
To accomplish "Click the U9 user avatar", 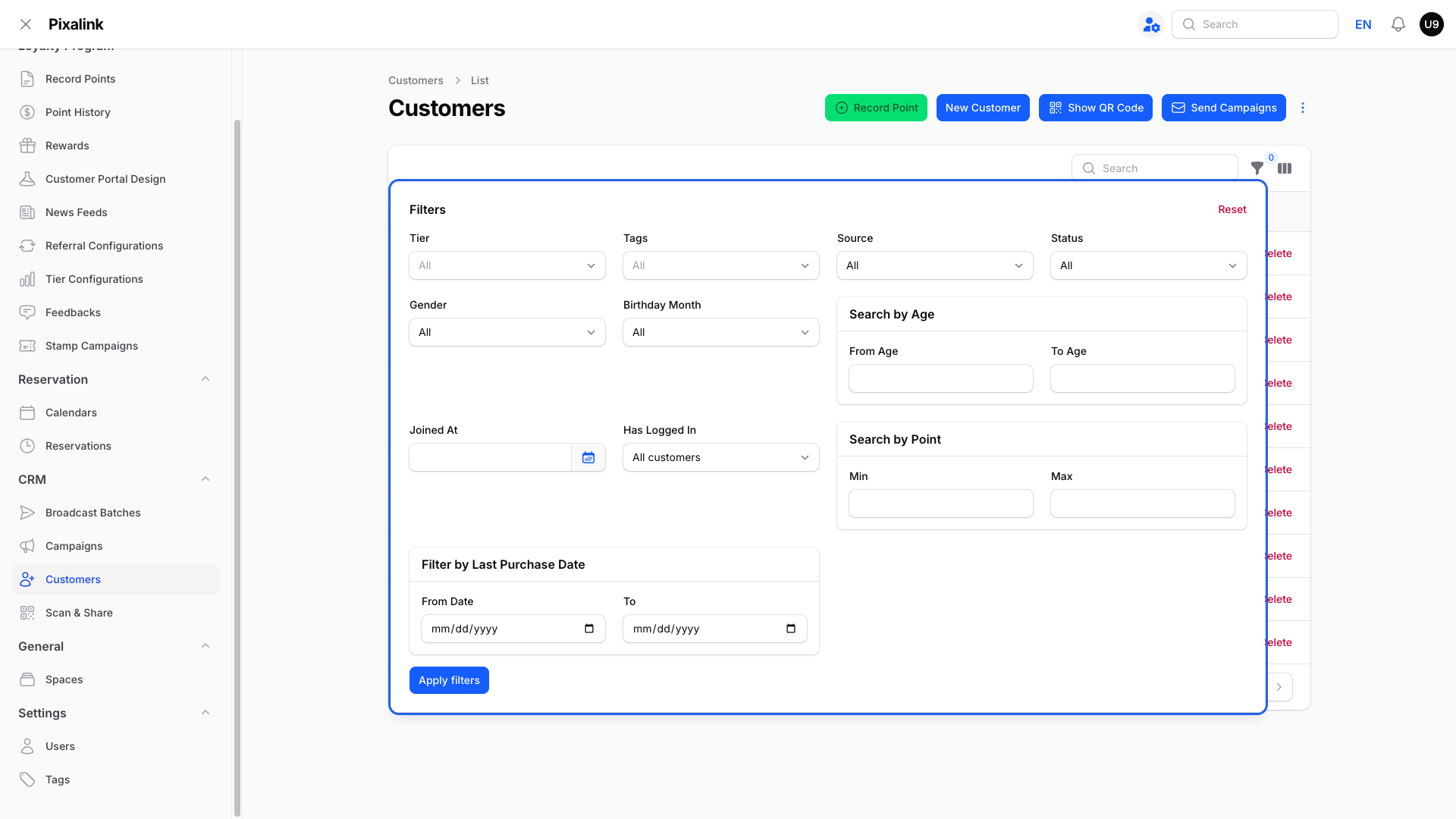I will (x=1431, y=24).
